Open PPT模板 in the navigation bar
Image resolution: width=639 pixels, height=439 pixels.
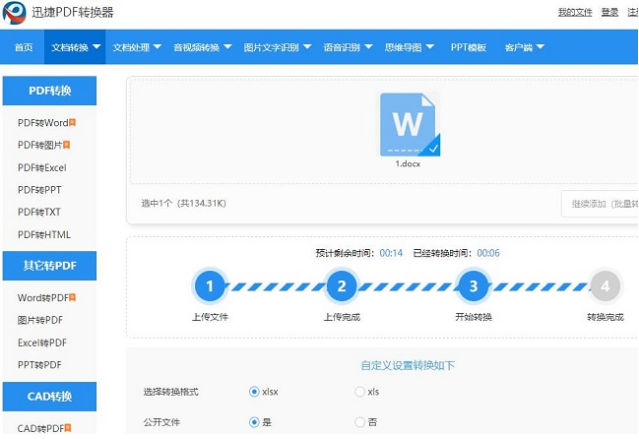[x=468, y=47]
